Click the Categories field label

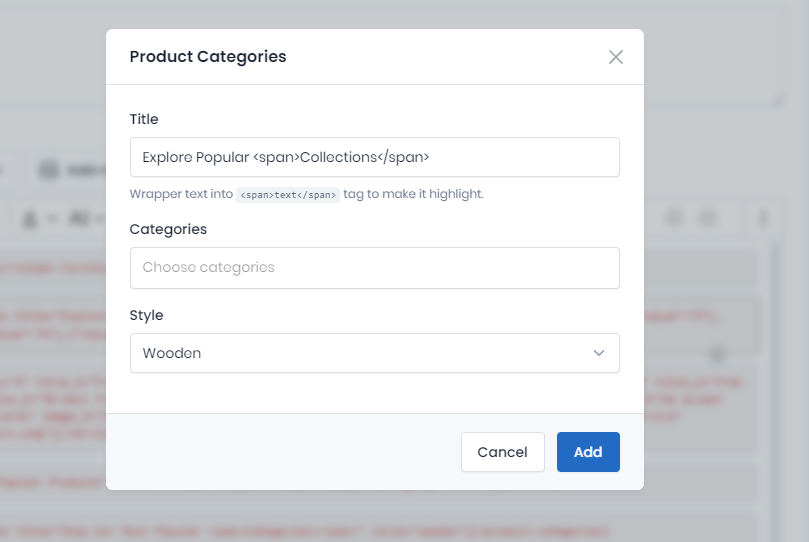tap(168, 229)
